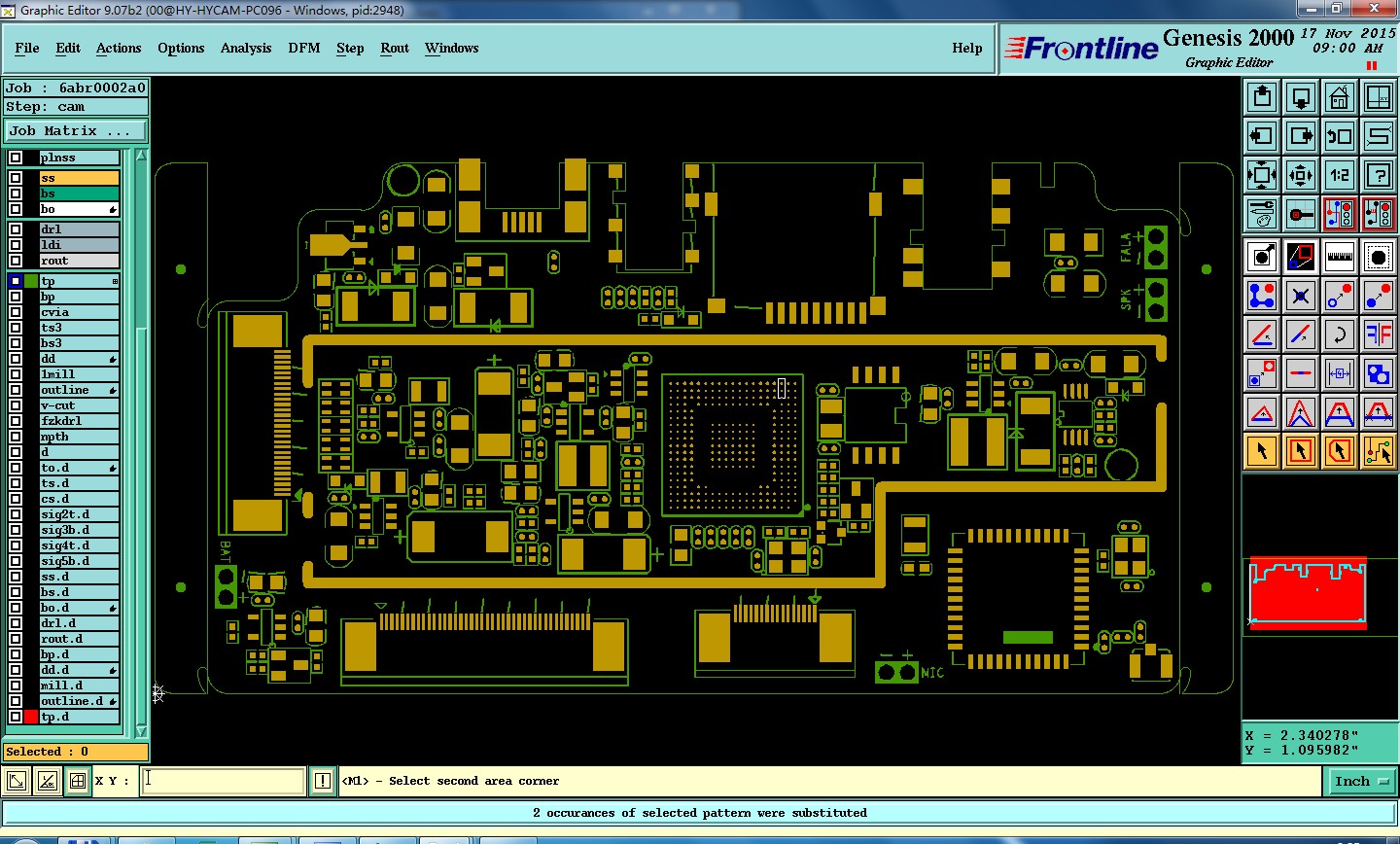Image resolution: width=1400 pixels, height=844 pixels.
Task: Open the Options menu
Action: click(x=181, y=48)
